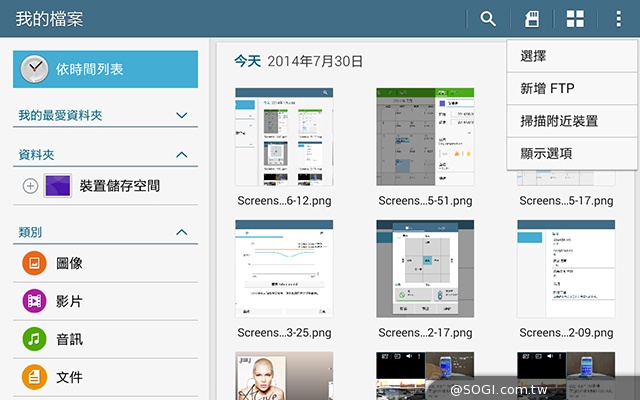Open thumbnail of Screens...2-17.png

click(x=425, y=269)
